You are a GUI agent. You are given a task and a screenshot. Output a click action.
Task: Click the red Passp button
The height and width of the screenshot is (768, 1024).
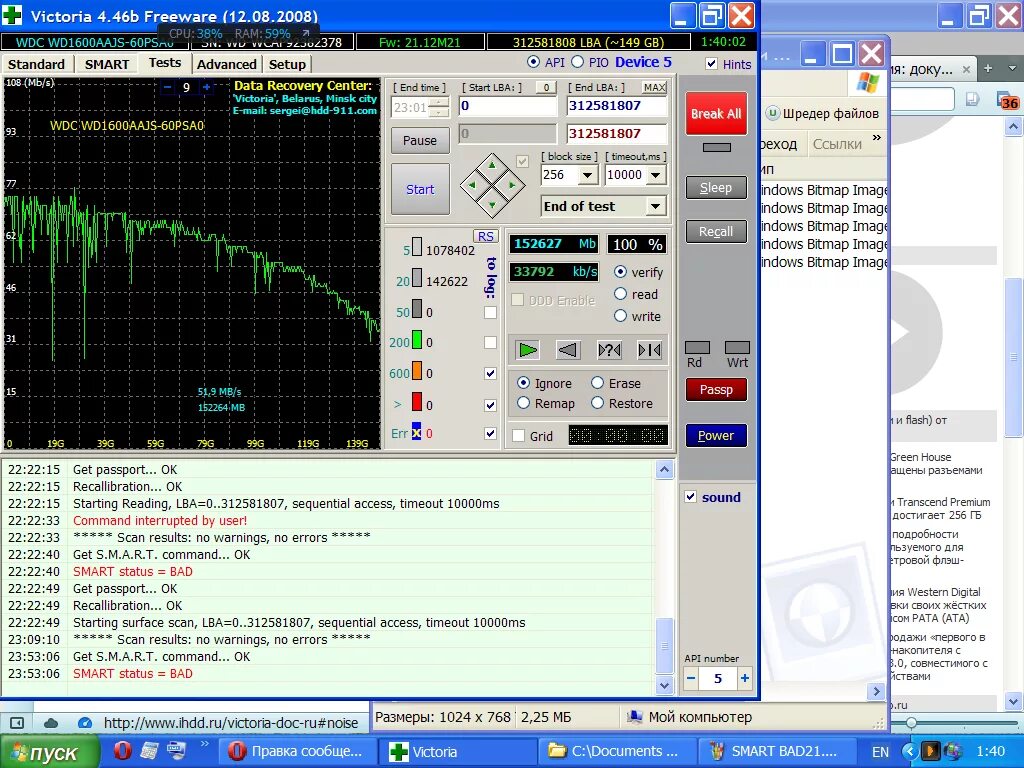[x=716, y=390]
